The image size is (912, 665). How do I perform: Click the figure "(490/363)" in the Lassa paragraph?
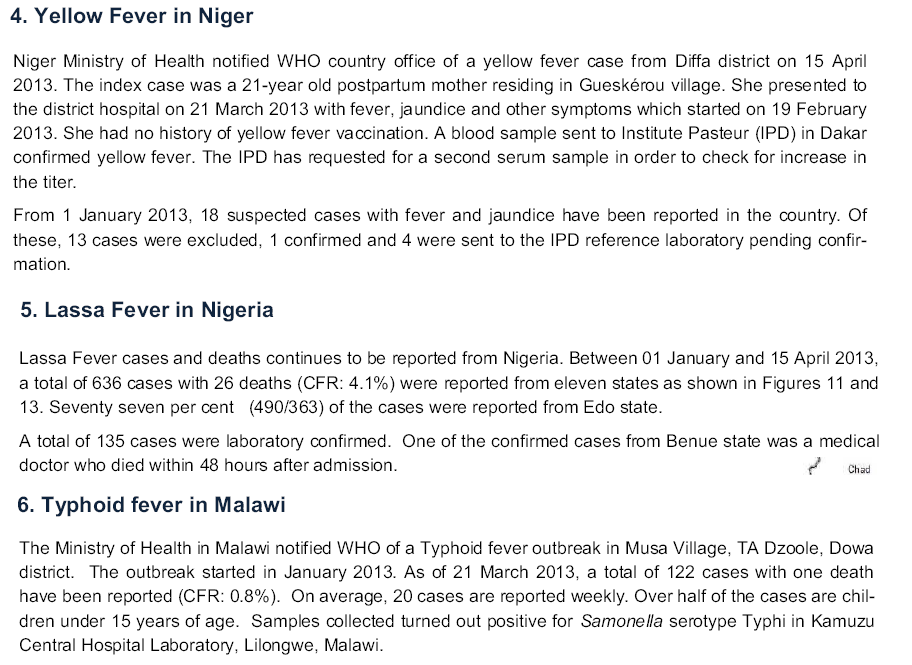coord(286,407)
